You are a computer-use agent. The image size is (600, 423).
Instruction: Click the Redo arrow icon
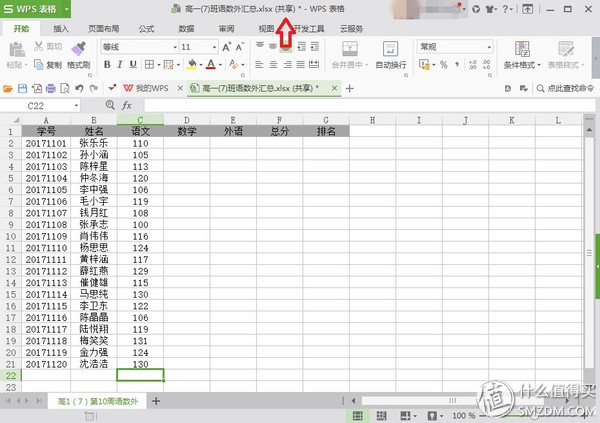click(x=94, y=89)
